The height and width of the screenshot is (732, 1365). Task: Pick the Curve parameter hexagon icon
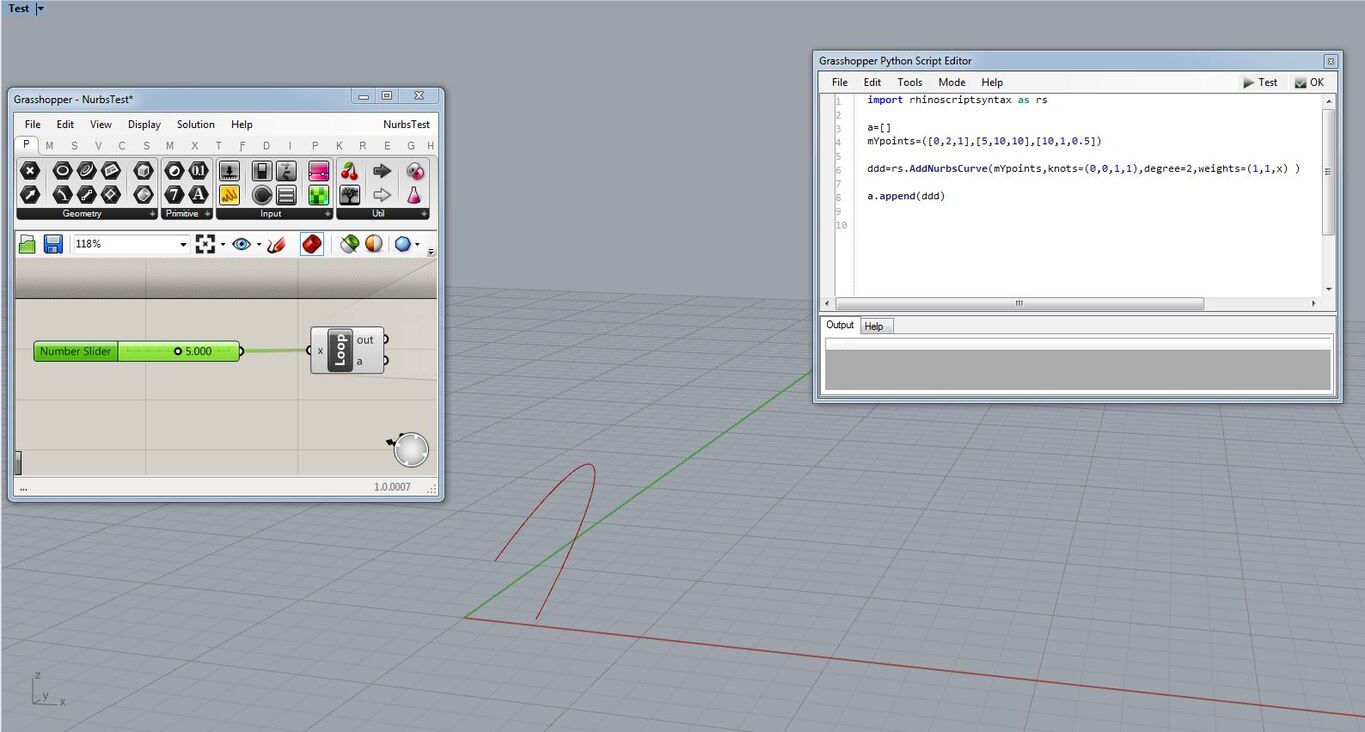click(87, 171)
